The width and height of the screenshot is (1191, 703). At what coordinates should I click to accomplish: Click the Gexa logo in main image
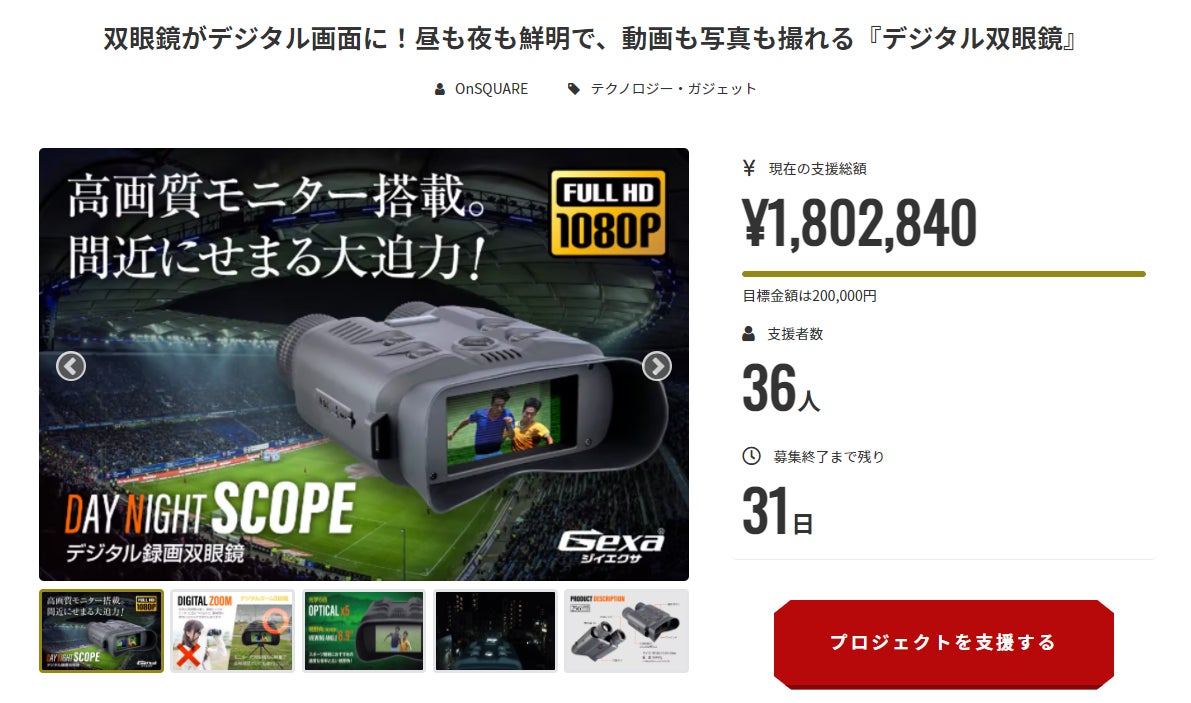[x=611, y=546]
